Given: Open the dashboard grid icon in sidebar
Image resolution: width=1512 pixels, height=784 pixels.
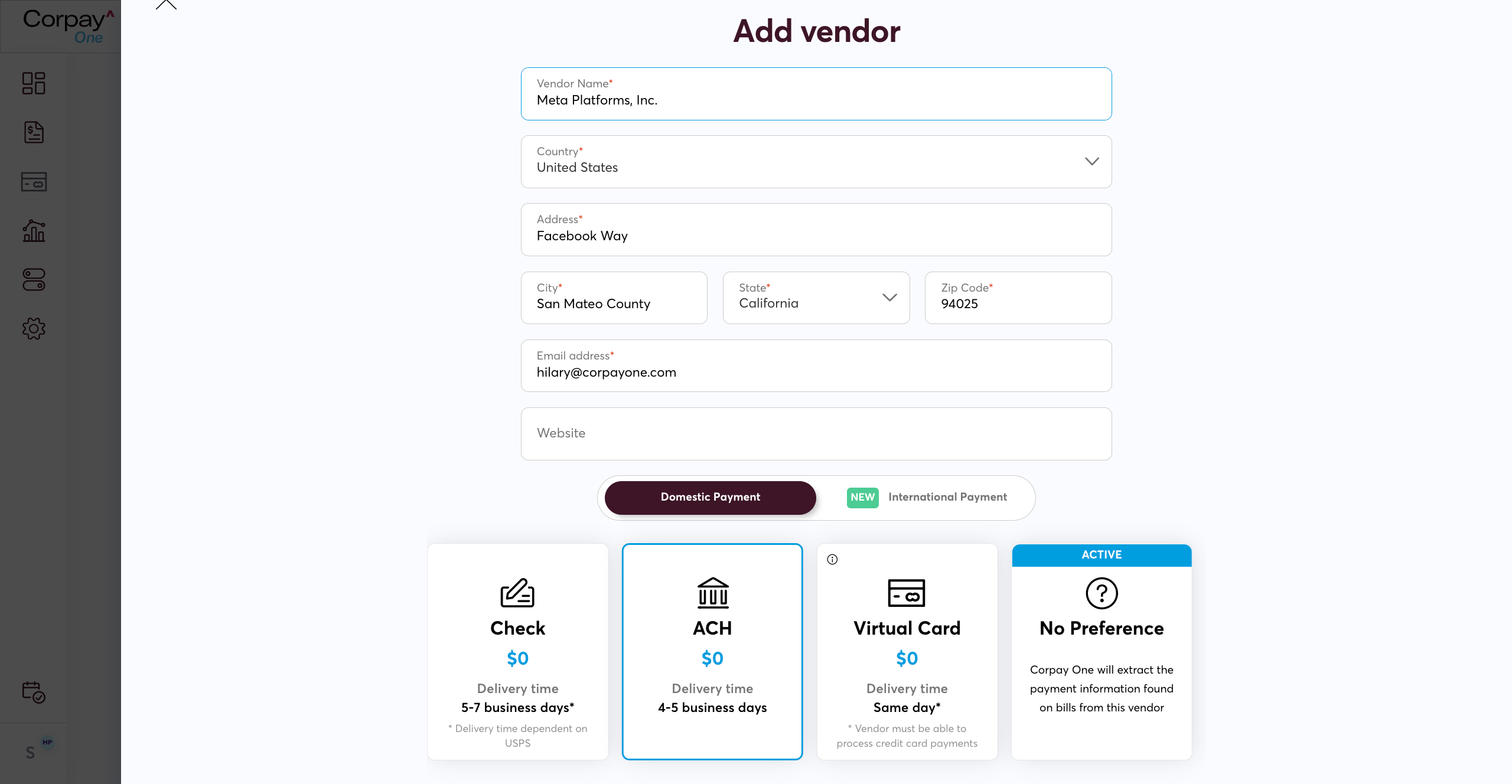Looking at the screenshot, I should [x=34, y=83].
